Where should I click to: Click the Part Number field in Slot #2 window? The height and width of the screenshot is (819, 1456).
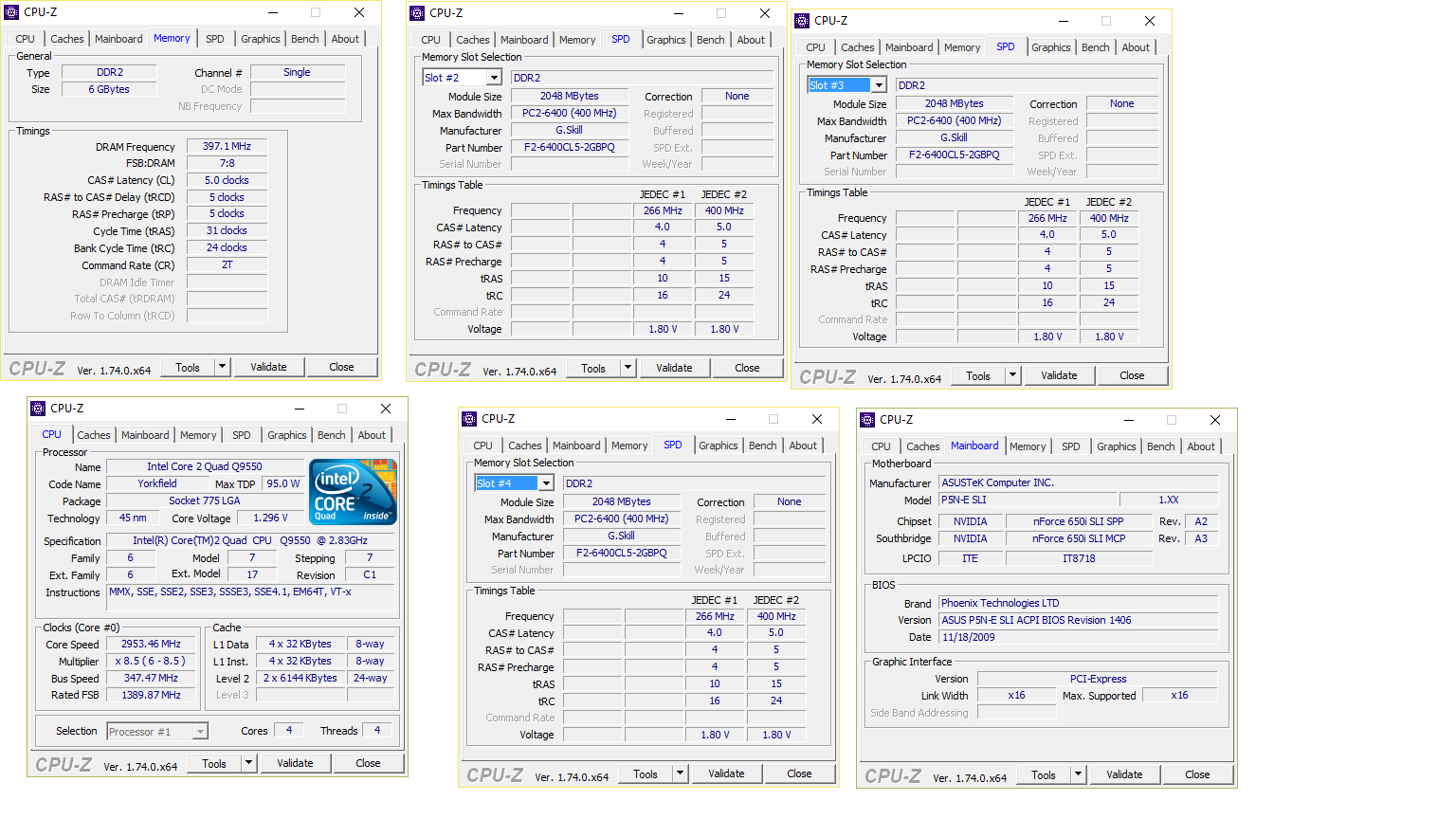click(x=570, y=147)
